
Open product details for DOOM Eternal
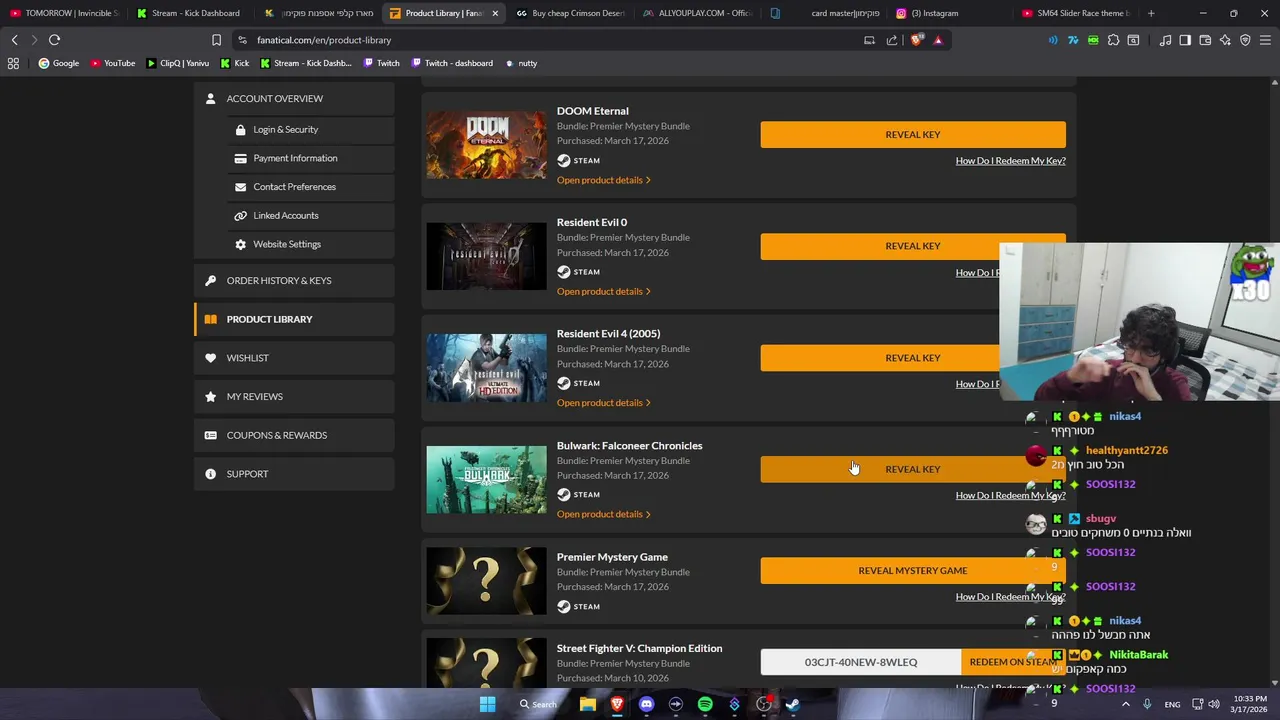point(604,180)
